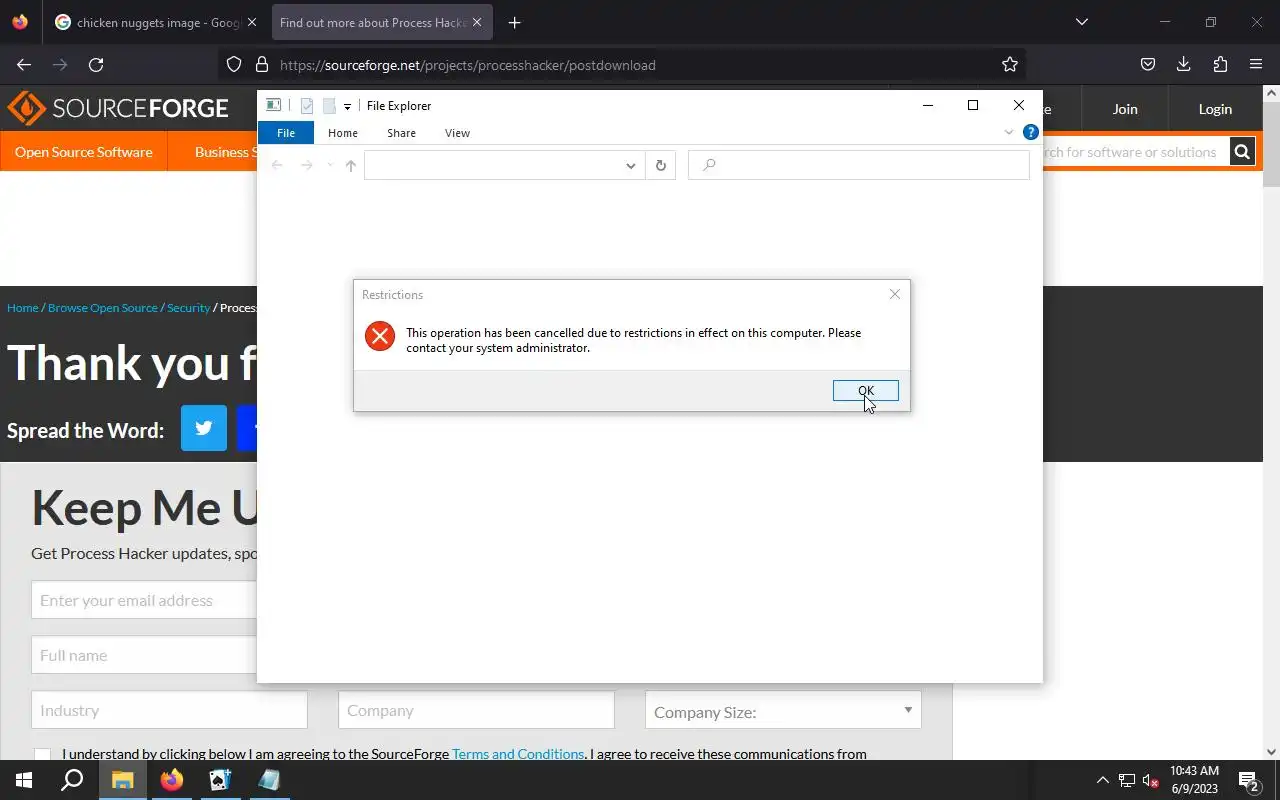Open the View ribbon tab
This screenshot has width=1280, height=800.
[457, 133]
